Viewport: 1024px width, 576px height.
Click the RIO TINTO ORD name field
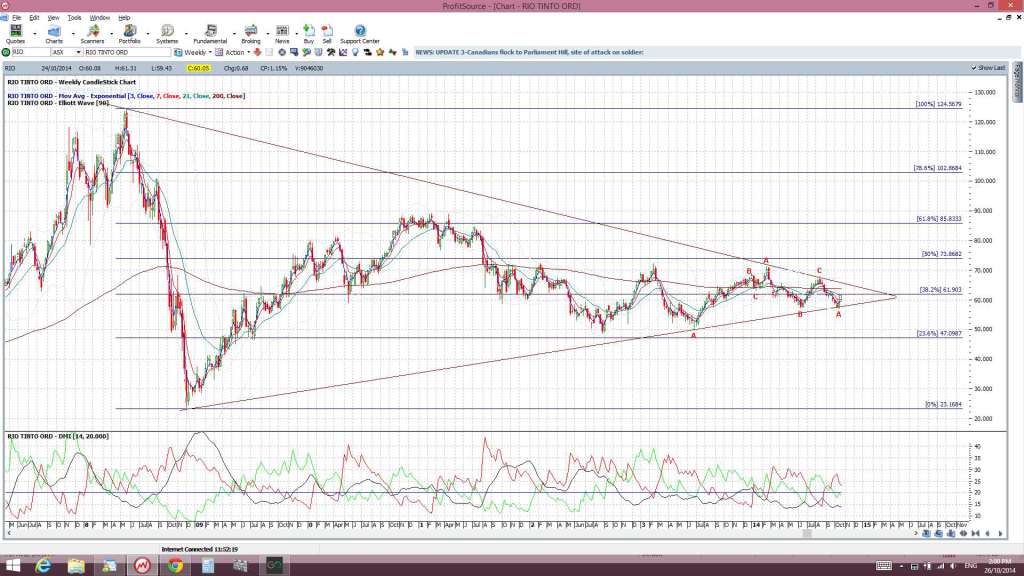pos(127,52)
